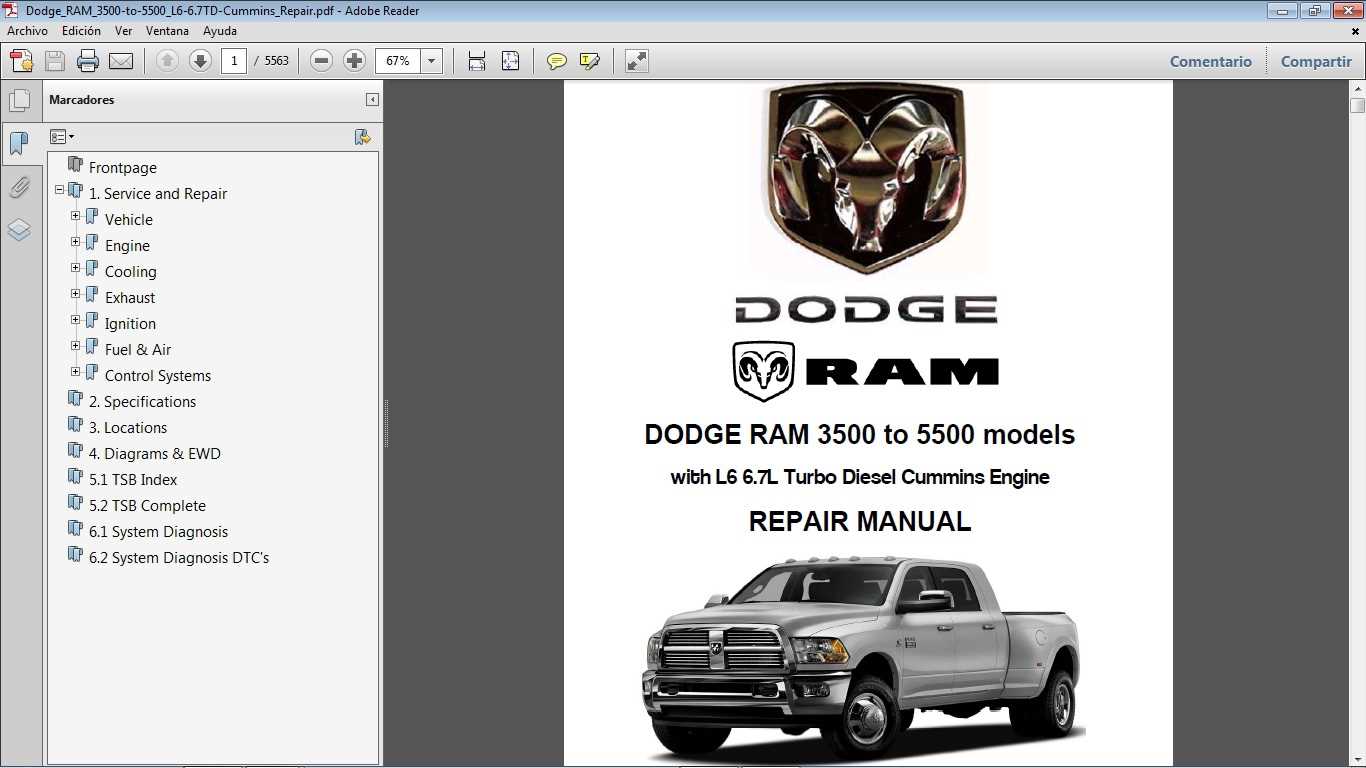Expand the Cooling bookmark
Image resolution: width=1366 pixels, height=768 pixels.
pyautogui.click(x=76, y=267)
